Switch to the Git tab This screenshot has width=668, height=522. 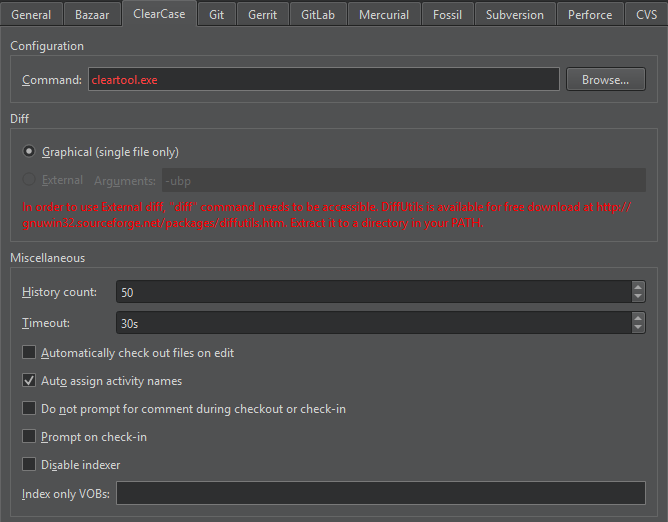click(216, 15)
